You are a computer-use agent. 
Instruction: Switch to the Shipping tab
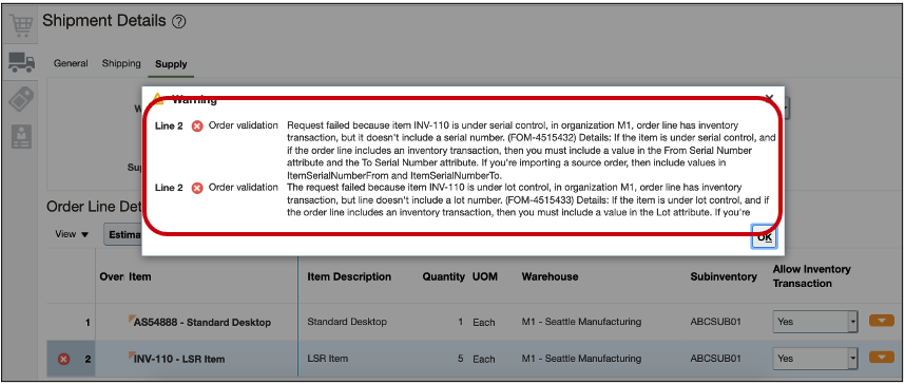pos(121,64)
